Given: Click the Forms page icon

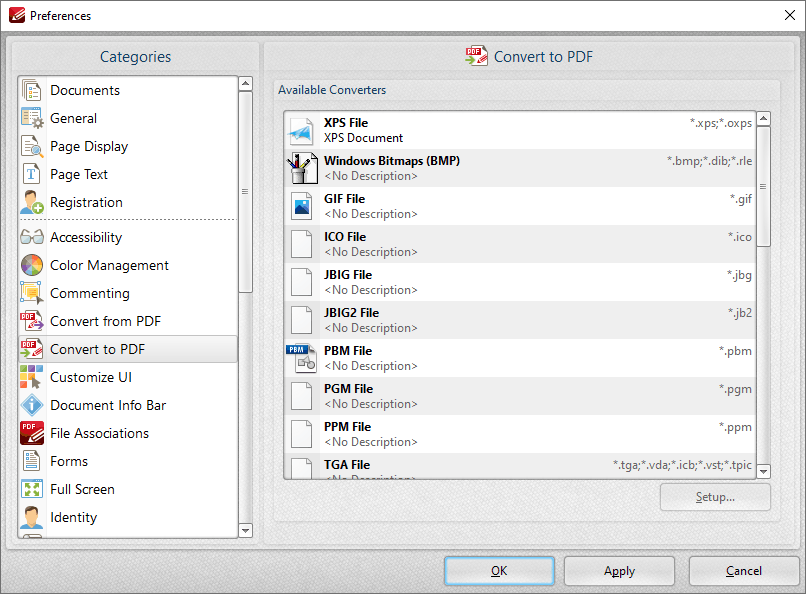Looking at the screenshot, I should [x=31, y=461].
